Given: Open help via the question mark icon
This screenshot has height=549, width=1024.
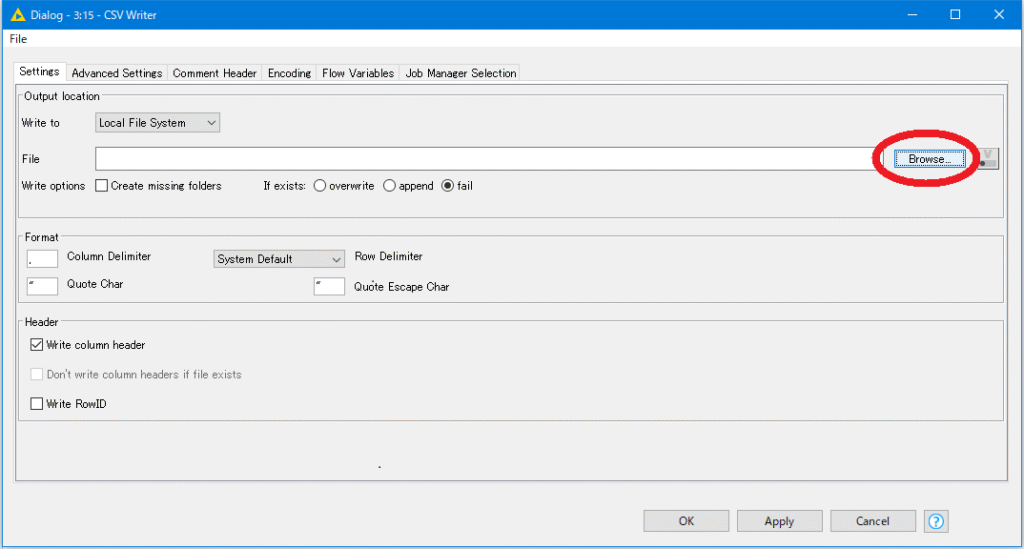Looking at the screenshot, I should click(936, 521).
